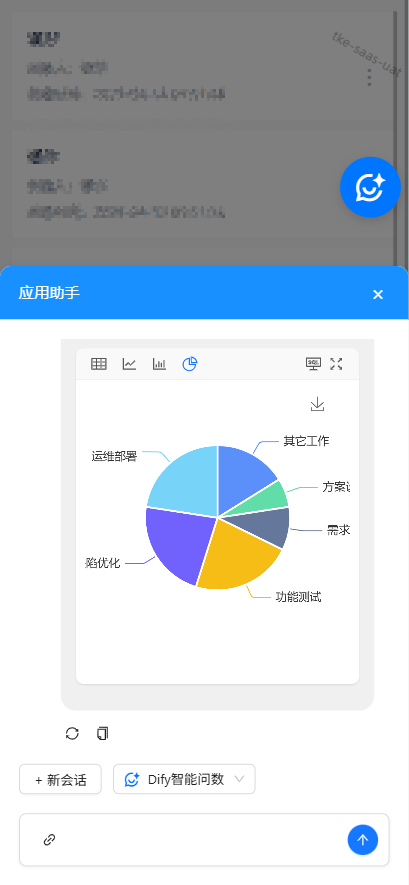Select the pie chart icon
This screenshot has width=409, height=885.
[190, 364]
